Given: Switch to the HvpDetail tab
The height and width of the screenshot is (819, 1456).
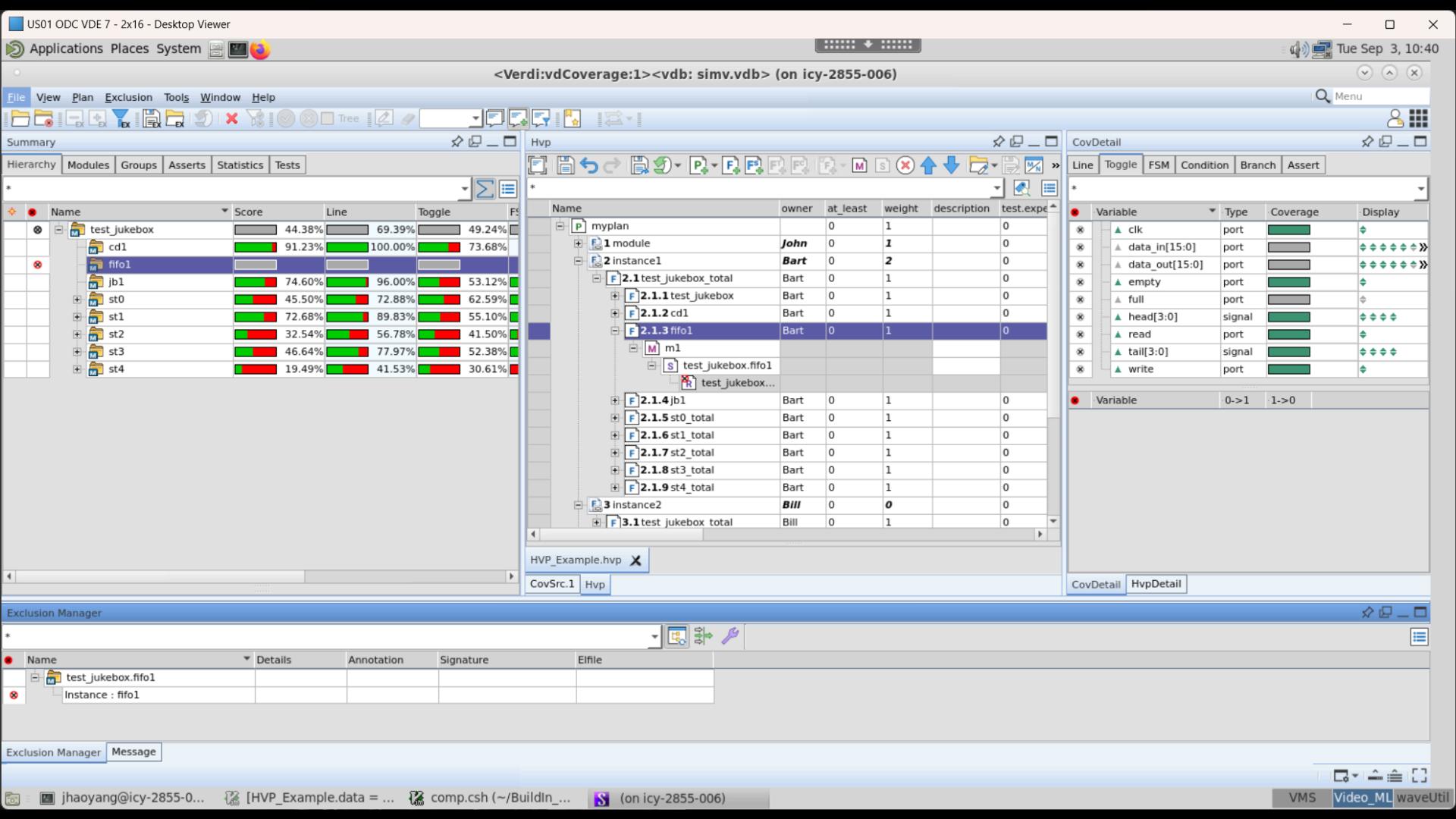Looking at the screenshot, I should coord(1155,583).
